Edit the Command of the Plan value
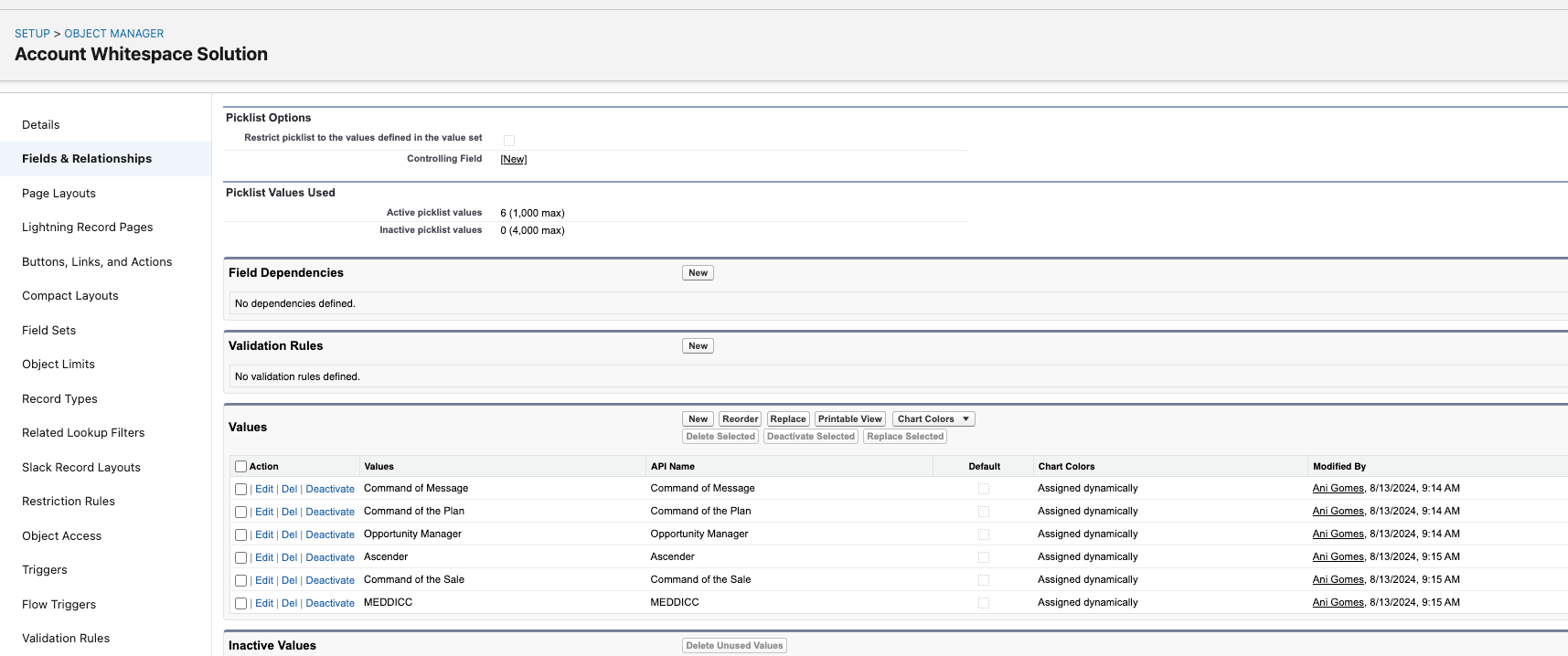This screenshot has width=1568, height=656. [x=264, y=513]
